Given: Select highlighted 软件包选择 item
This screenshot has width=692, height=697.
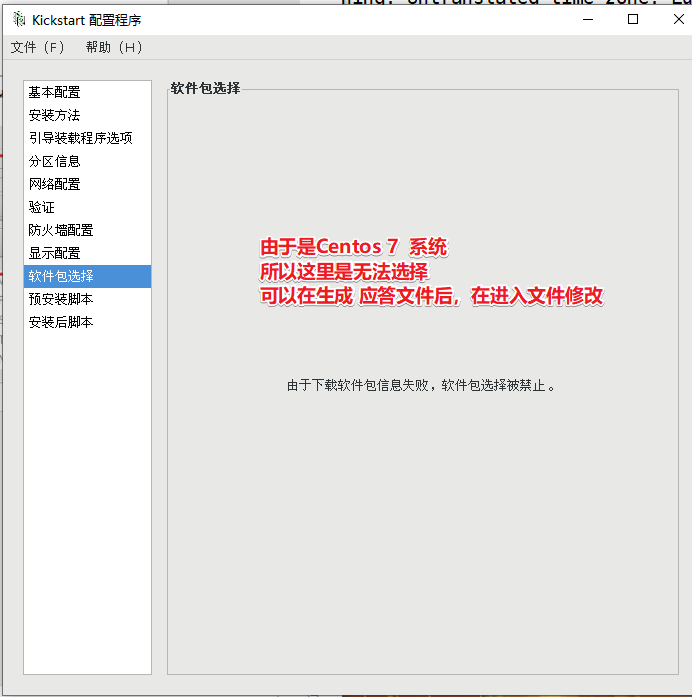Looking at the screenshot, I should tap(87, 276).
